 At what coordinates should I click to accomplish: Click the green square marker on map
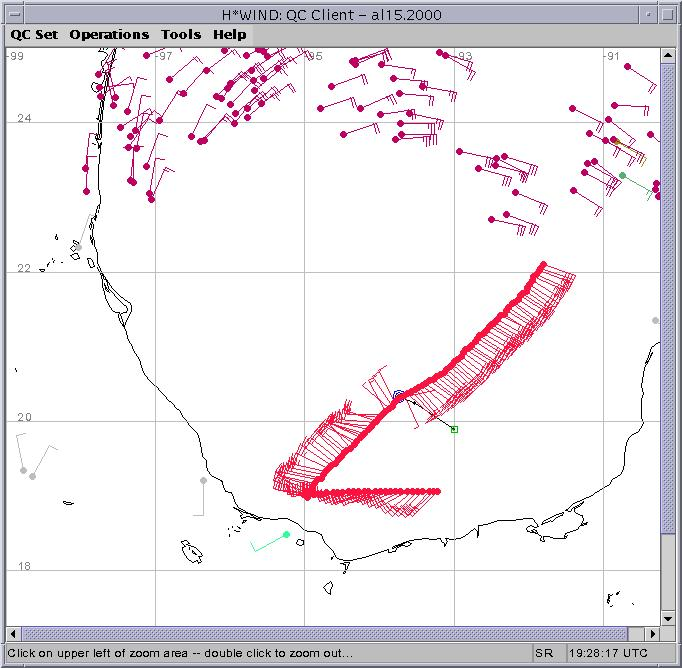point(454,429)
